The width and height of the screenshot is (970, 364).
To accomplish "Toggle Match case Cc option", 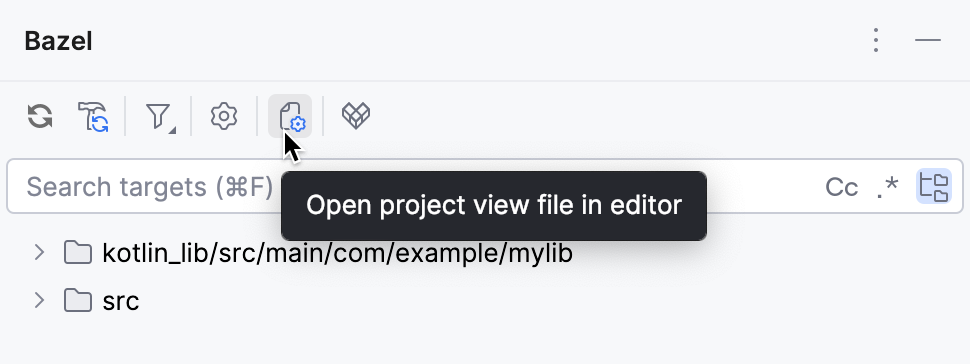I will [841, 187].
